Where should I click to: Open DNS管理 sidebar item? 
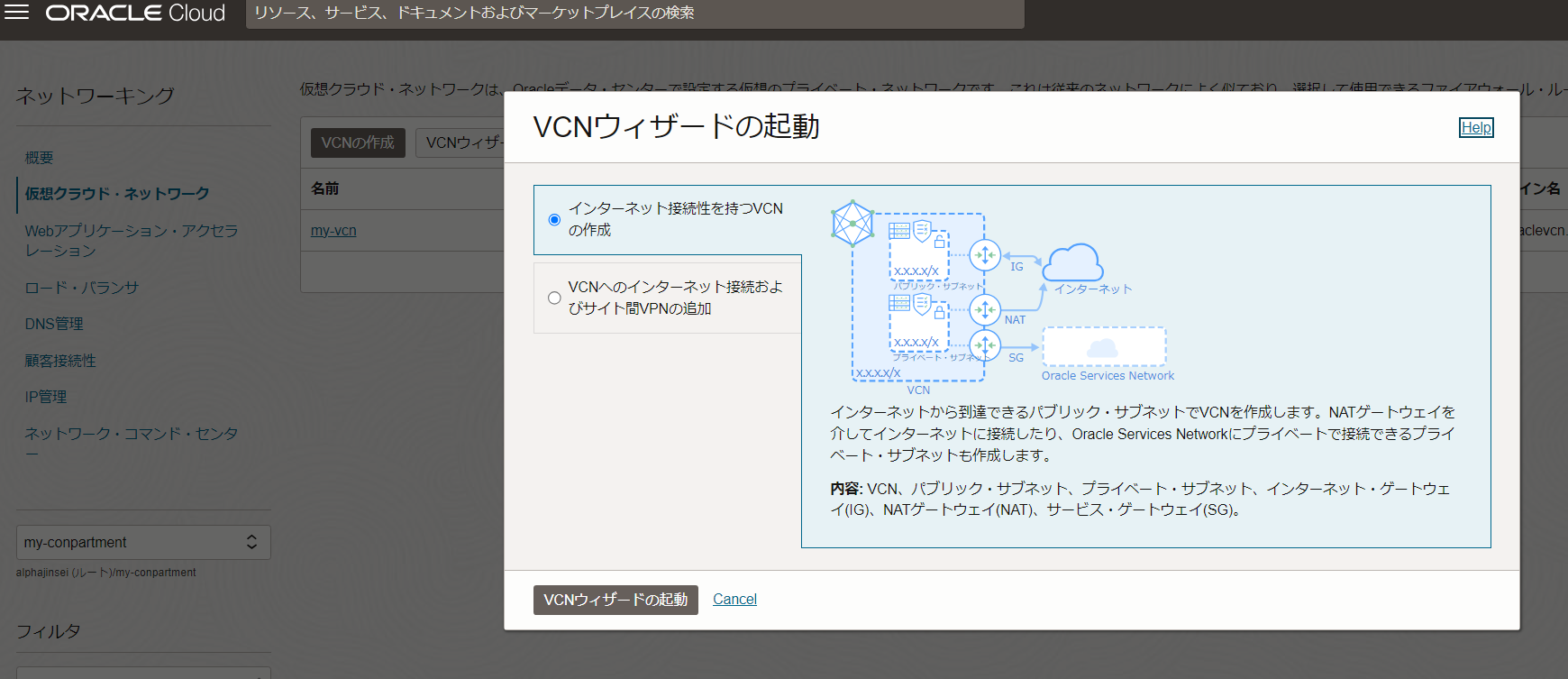tap(54, 324)
